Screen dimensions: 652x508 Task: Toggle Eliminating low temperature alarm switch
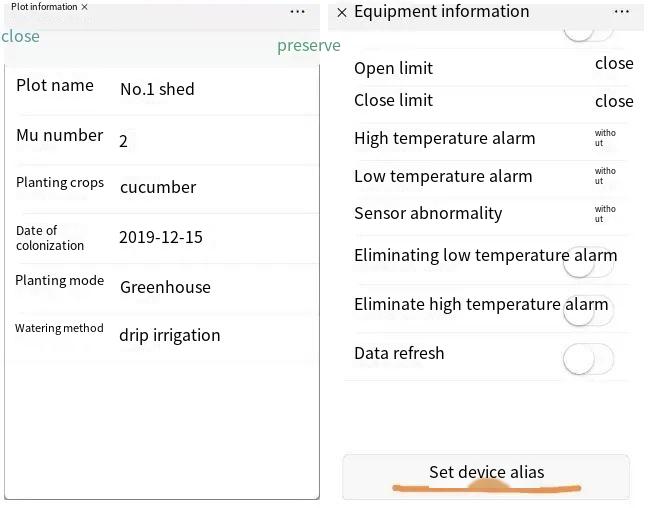pyautogui.click(x=588, y=264)
